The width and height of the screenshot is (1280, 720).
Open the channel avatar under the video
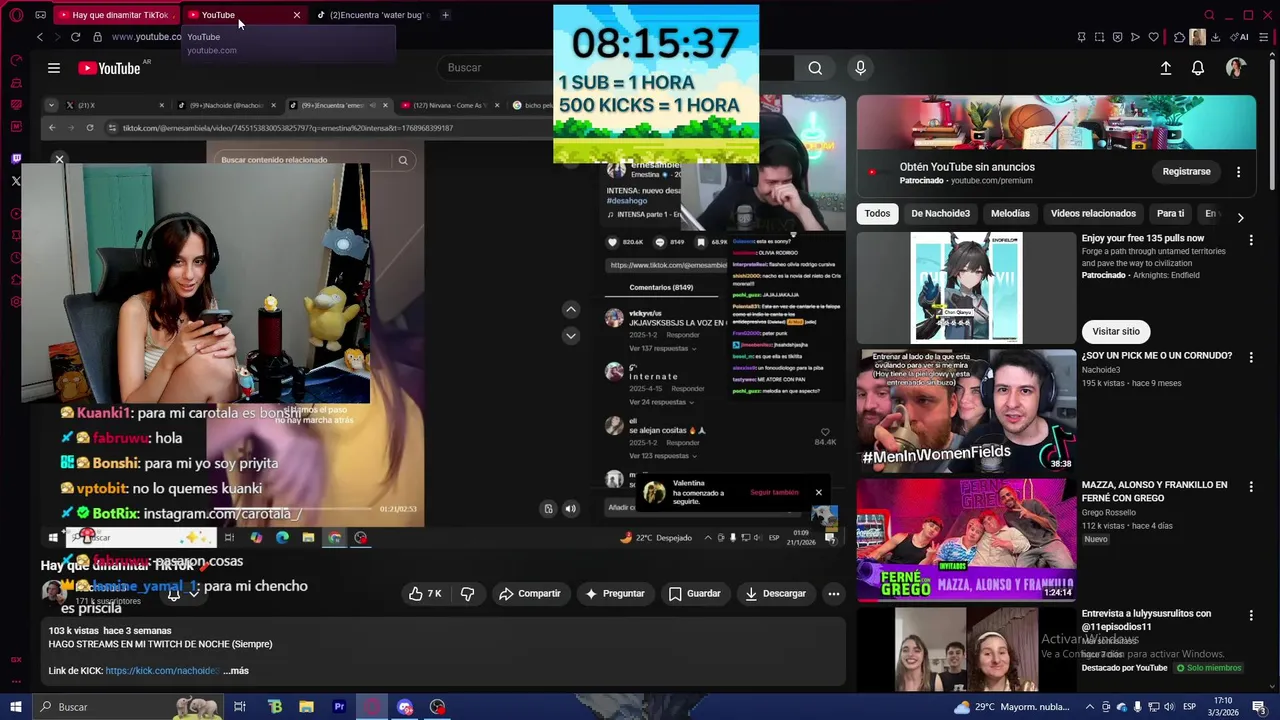pyautogui.click(x=54, y=593)
